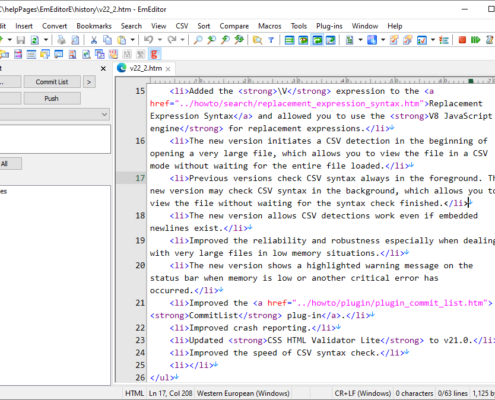Open the Tools menu
This screenshot has height=400, width=495.
299,26
